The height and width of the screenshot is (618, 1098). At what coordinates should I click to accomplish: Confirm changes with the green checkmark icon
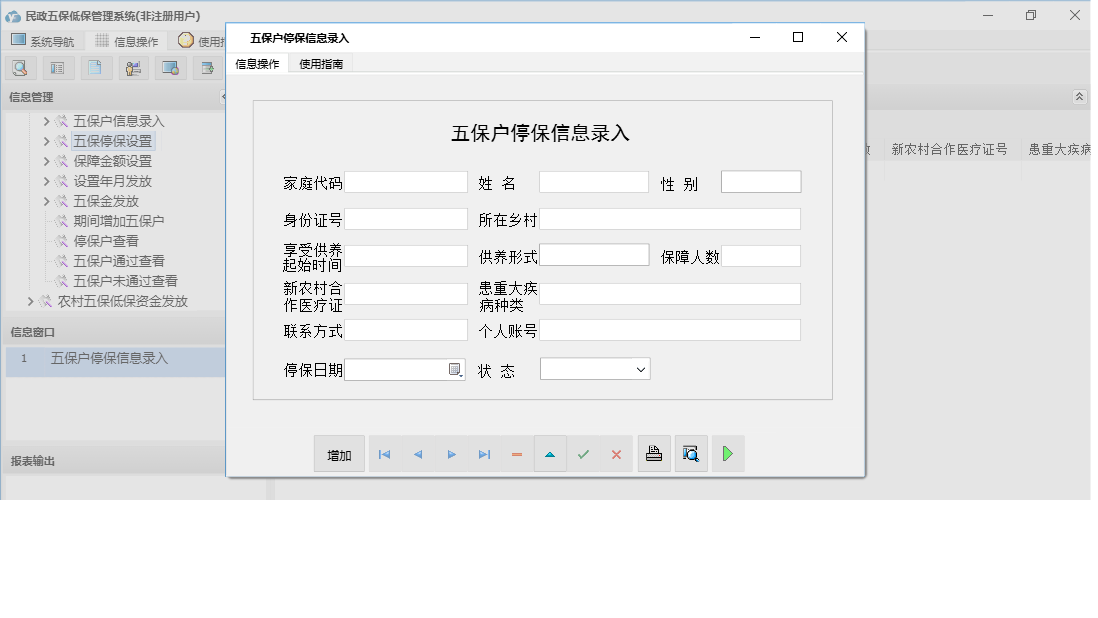click(584, 453)
